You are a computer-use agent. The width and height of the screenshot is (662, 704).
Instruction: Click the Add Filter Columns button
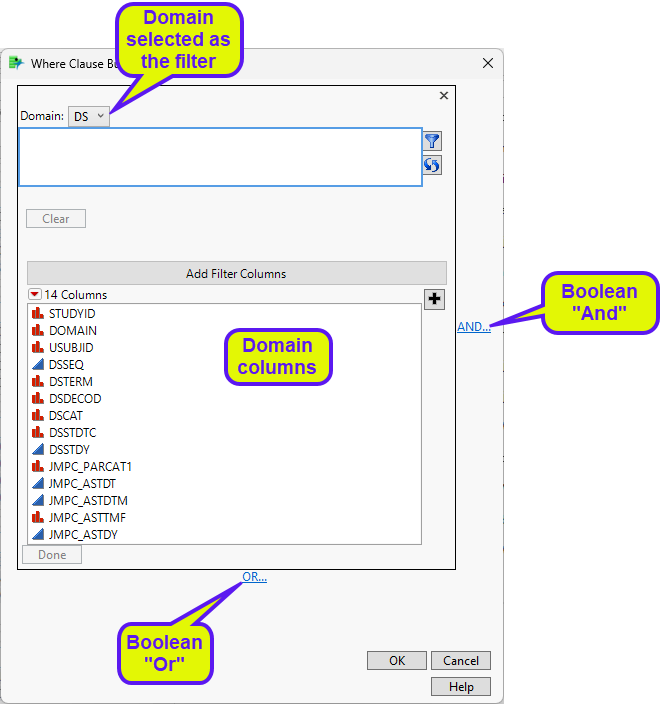237,273
